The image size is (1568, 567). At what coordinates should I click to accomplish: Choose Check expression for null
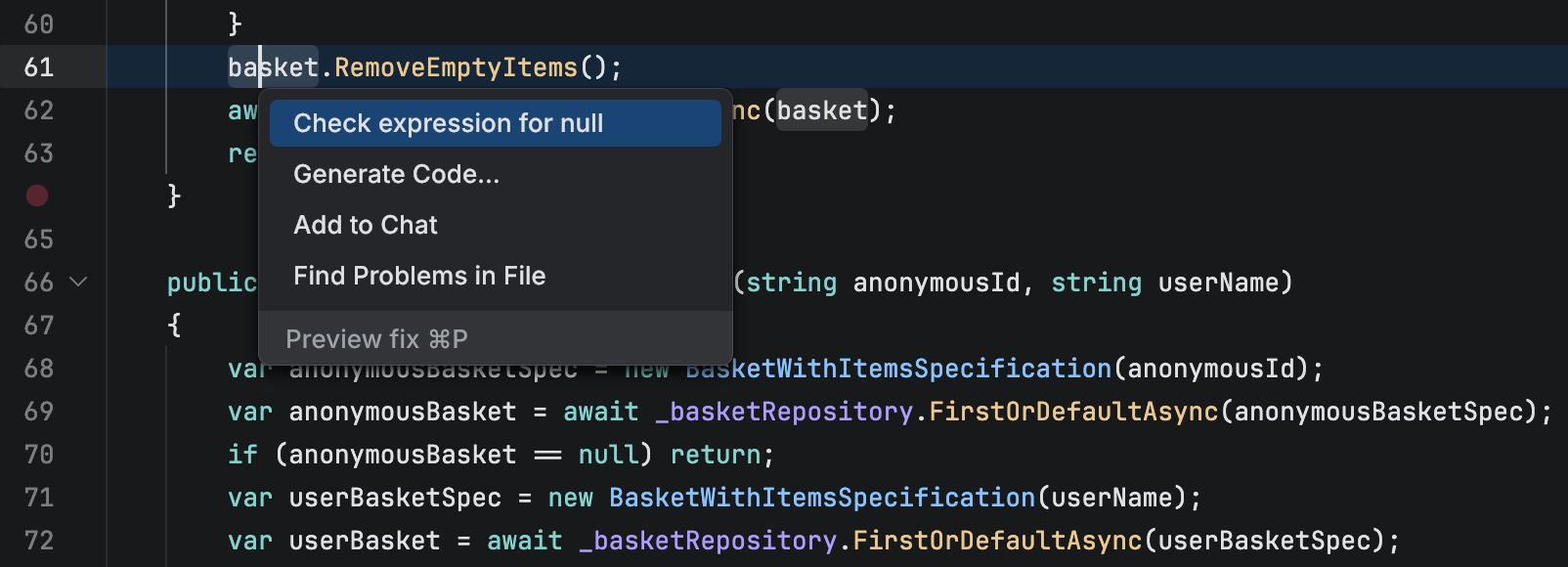448,123
